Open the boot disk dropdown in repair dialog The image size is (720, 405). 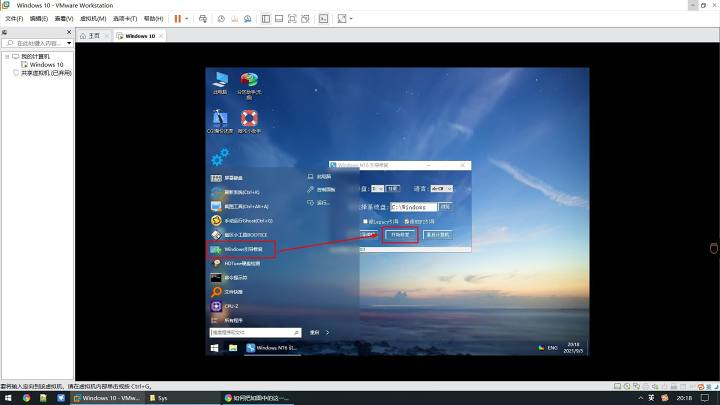click(377, 189)
